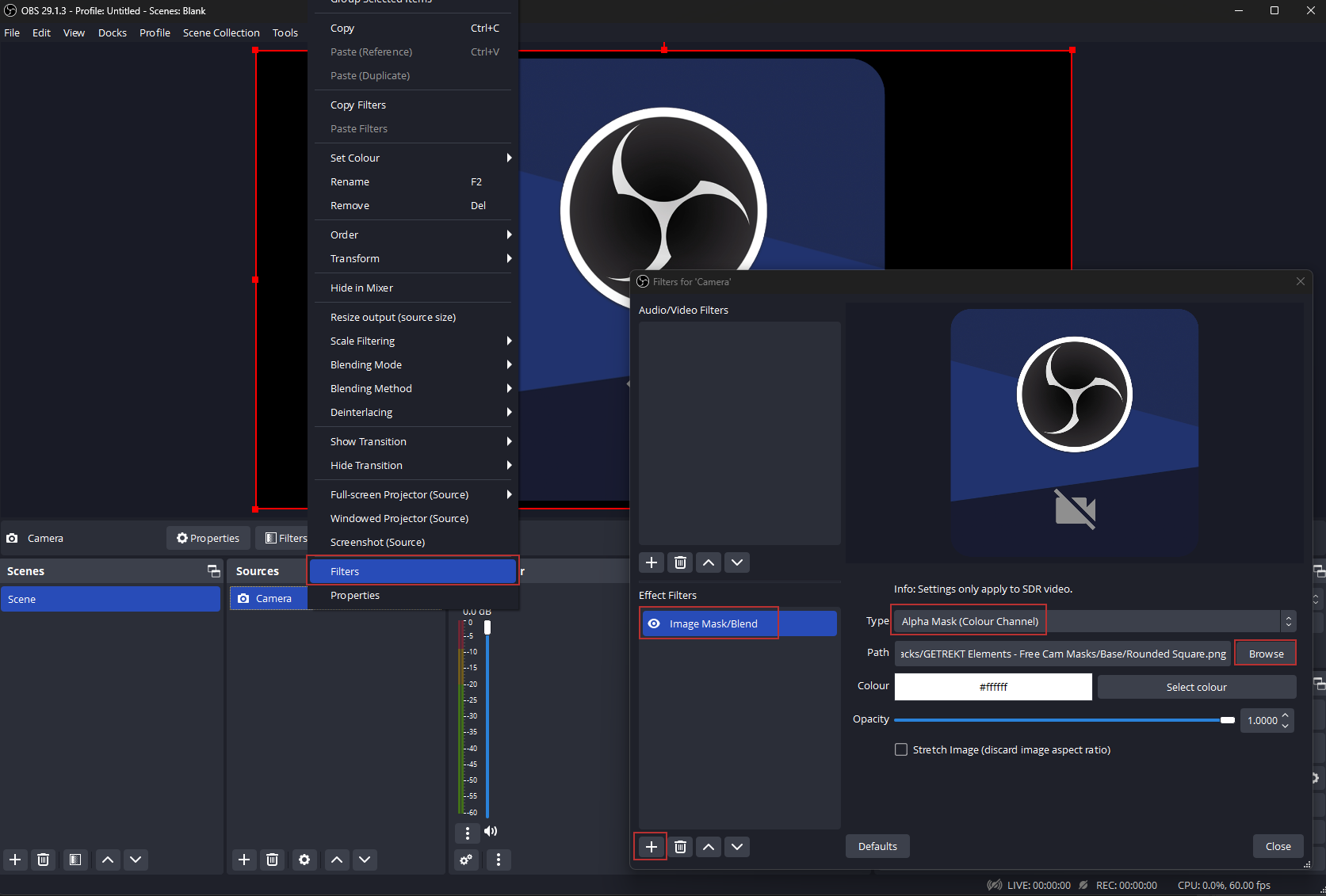Screen dimensions: 1326x896
Task: Click Close button in filters dialog
Action: pyautogui.click(x=1278, y=846)
